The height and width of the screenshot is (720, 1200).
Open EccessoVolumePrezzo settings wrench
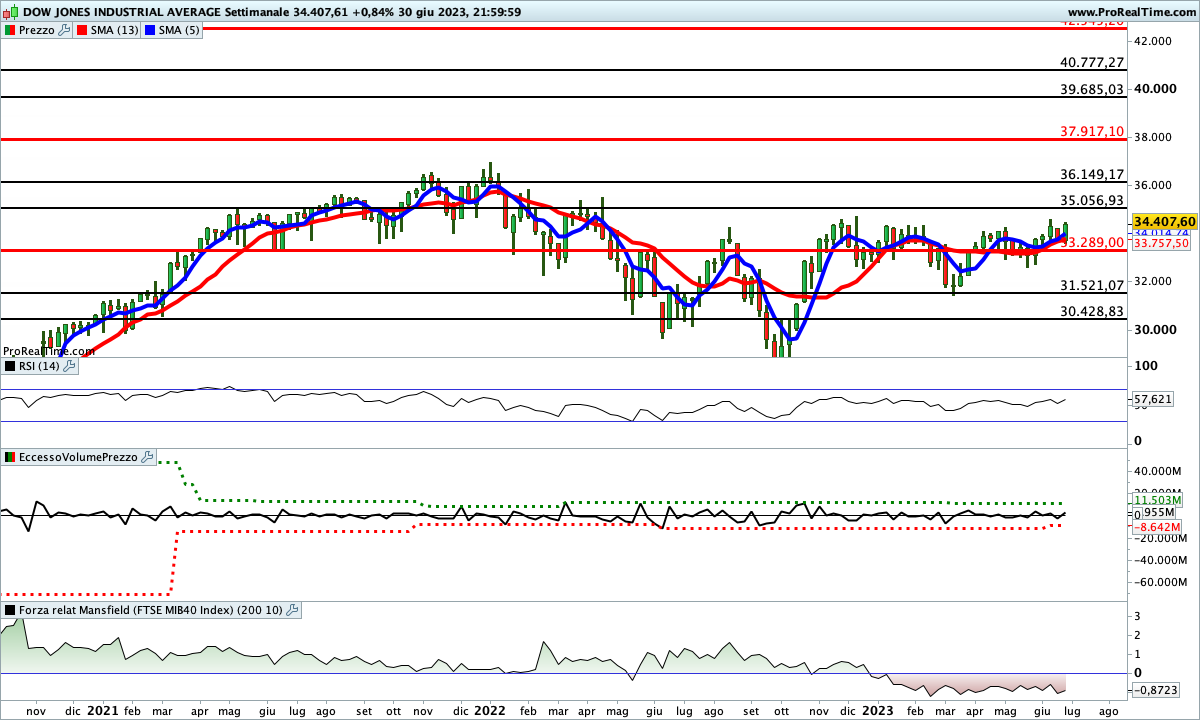tap(148, 457)
